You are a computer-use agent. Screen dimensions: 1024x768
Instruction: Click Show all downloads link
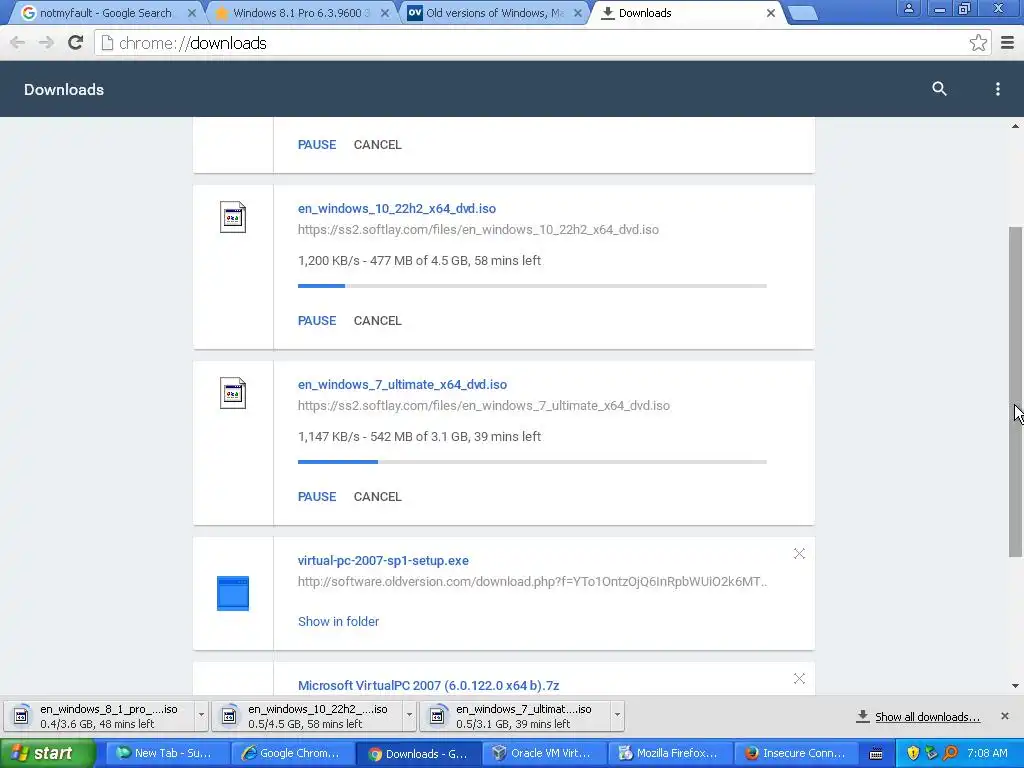click(x=927, y=717)
